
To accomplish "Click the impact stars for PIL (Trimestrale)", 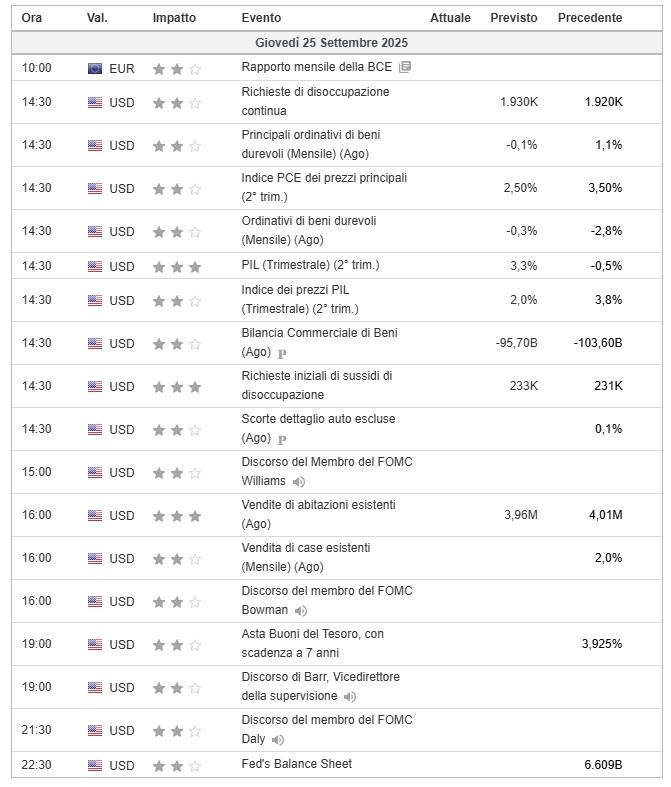I will coord(176,267).
